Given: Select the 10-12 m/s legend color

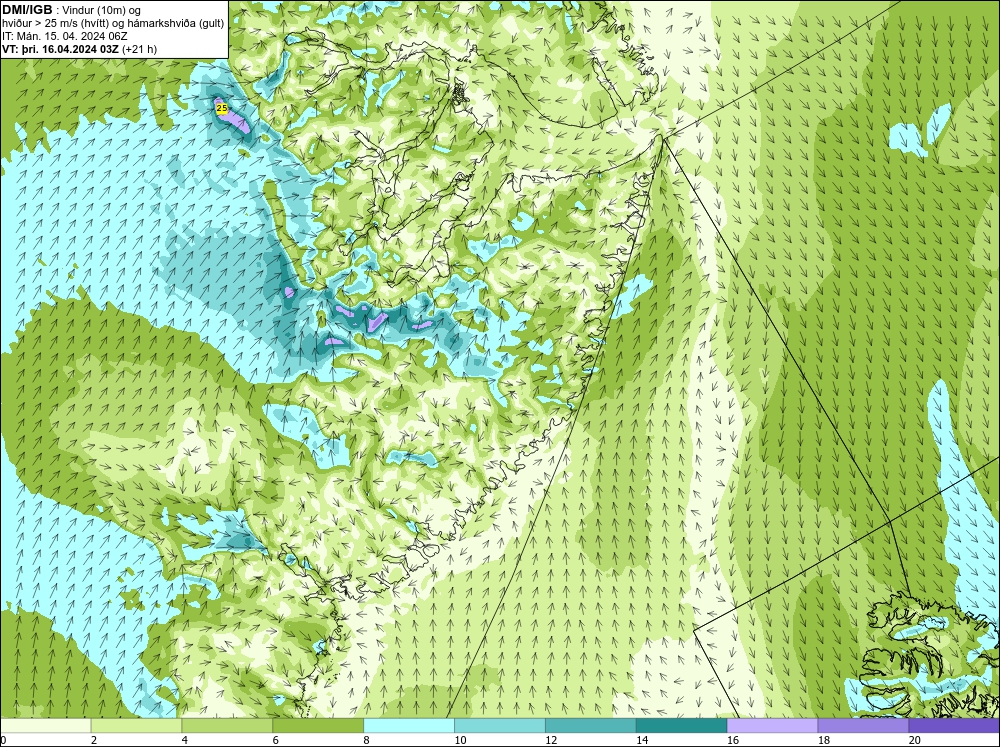Looking at the screenshot, I should coord(500,726).
